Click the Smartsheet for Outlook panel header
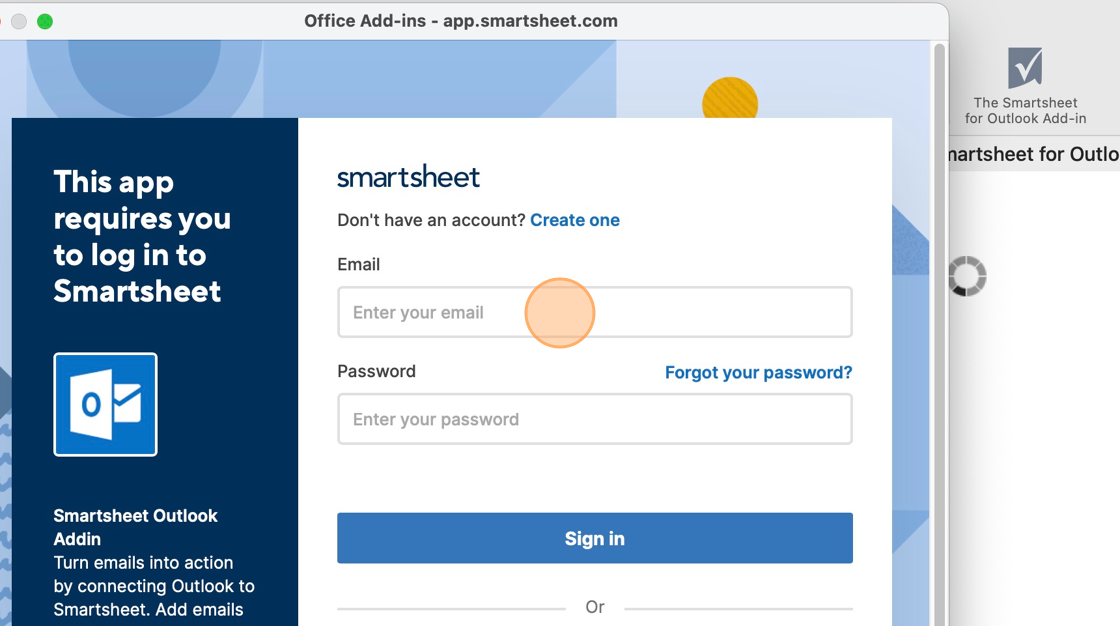Viewport: 1120px width, 626px height. pyautogui.click(x=1034, y=154)
